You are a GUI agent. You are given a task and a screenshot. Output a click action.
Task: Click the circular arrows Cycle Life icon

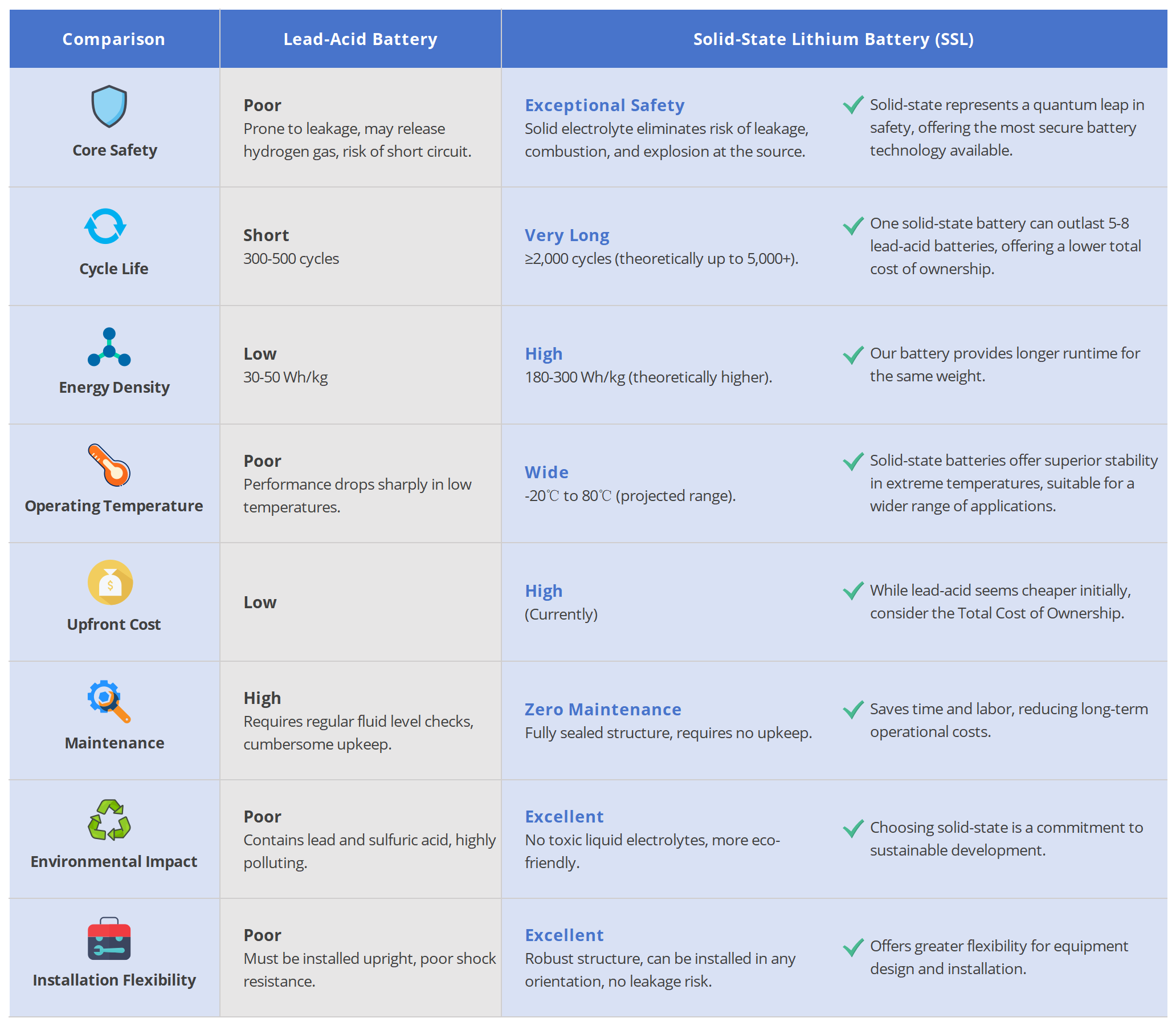105,226
